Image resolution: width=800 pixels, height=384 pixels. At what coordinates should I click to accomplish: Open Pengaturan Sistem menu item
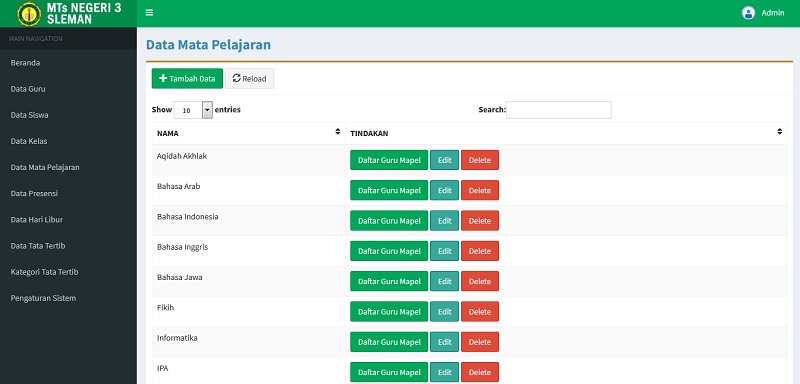click(x=43, y=298)
